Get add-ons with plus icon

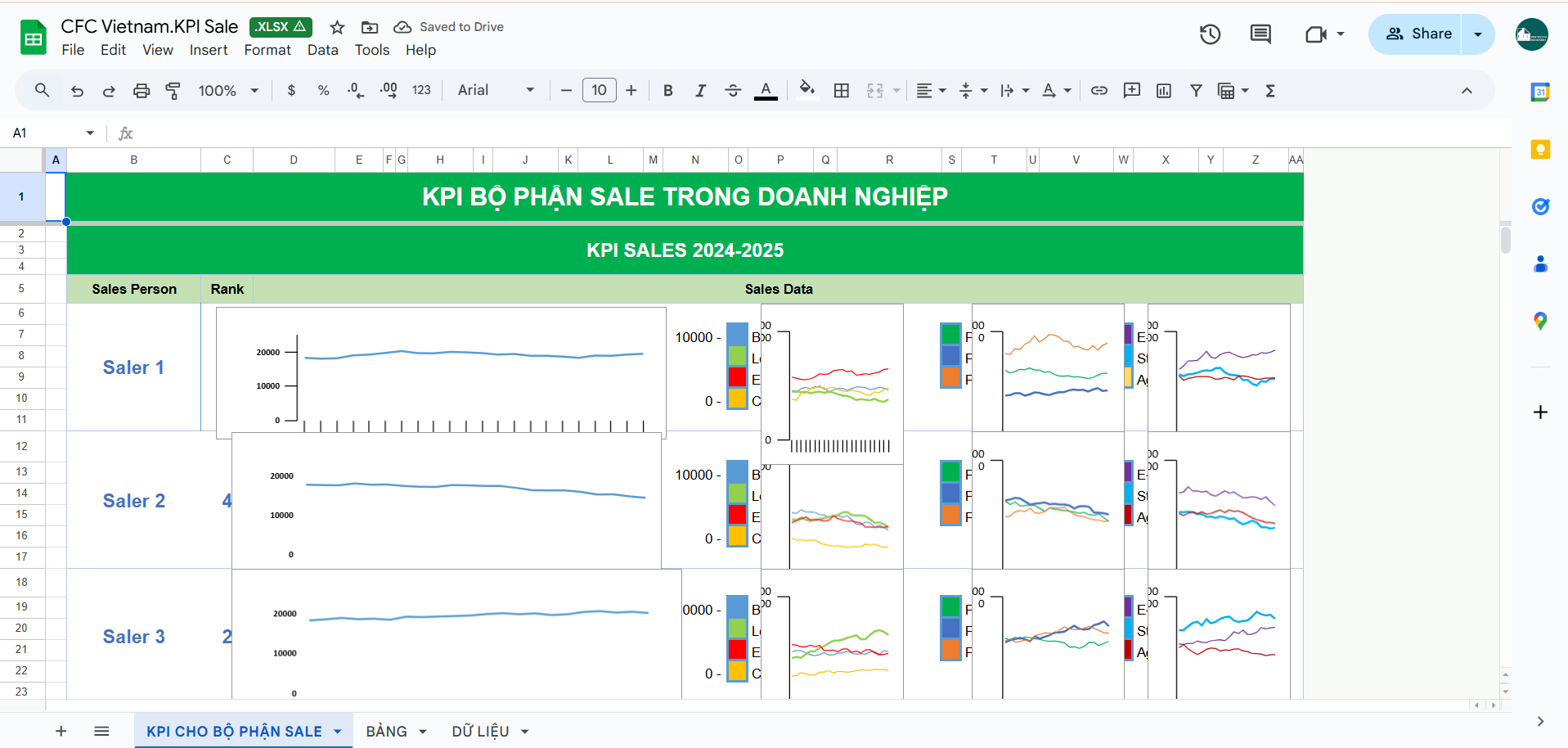coord(1540,412)
